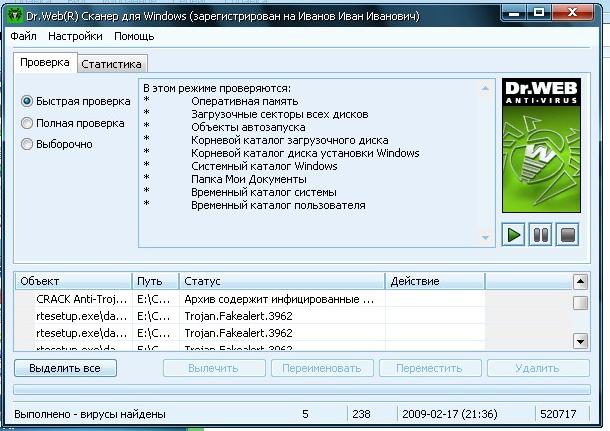Viewport: 610px width, 431px height.
Task: Click the scan progress bar
Action: 302,390
